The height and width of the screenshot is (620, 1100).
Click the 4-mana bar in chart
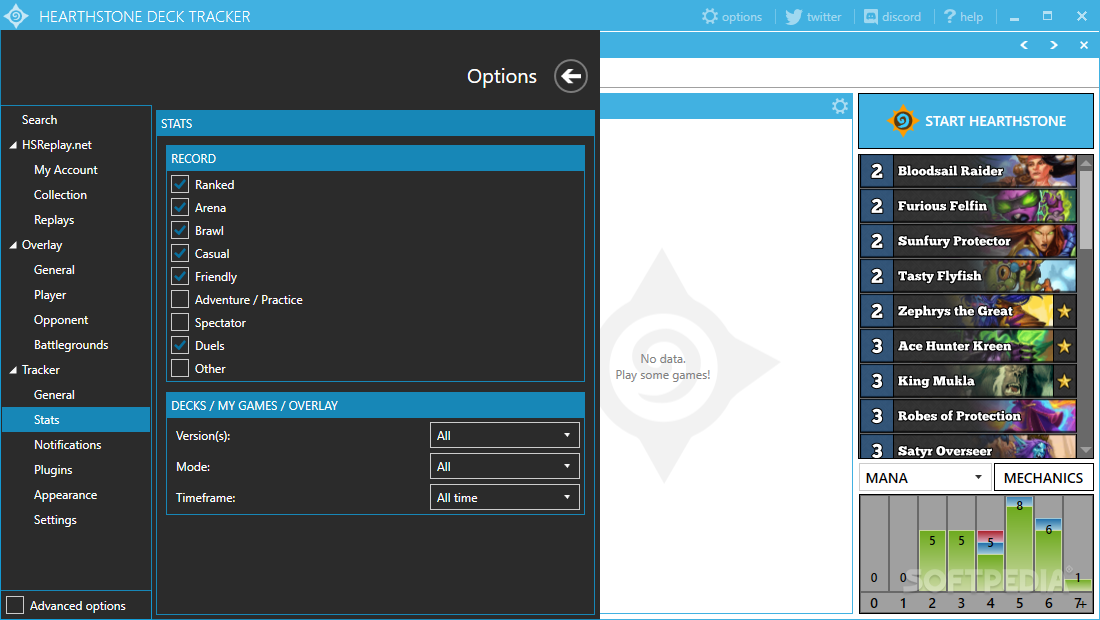click(x=991, y=561)
